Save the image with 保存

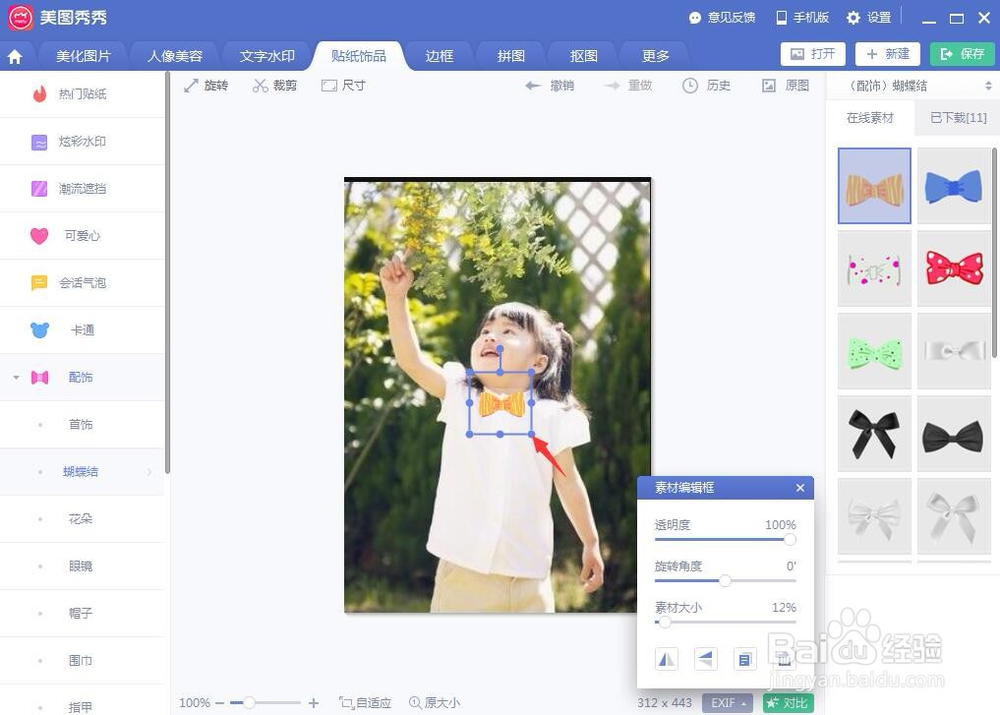961,54
